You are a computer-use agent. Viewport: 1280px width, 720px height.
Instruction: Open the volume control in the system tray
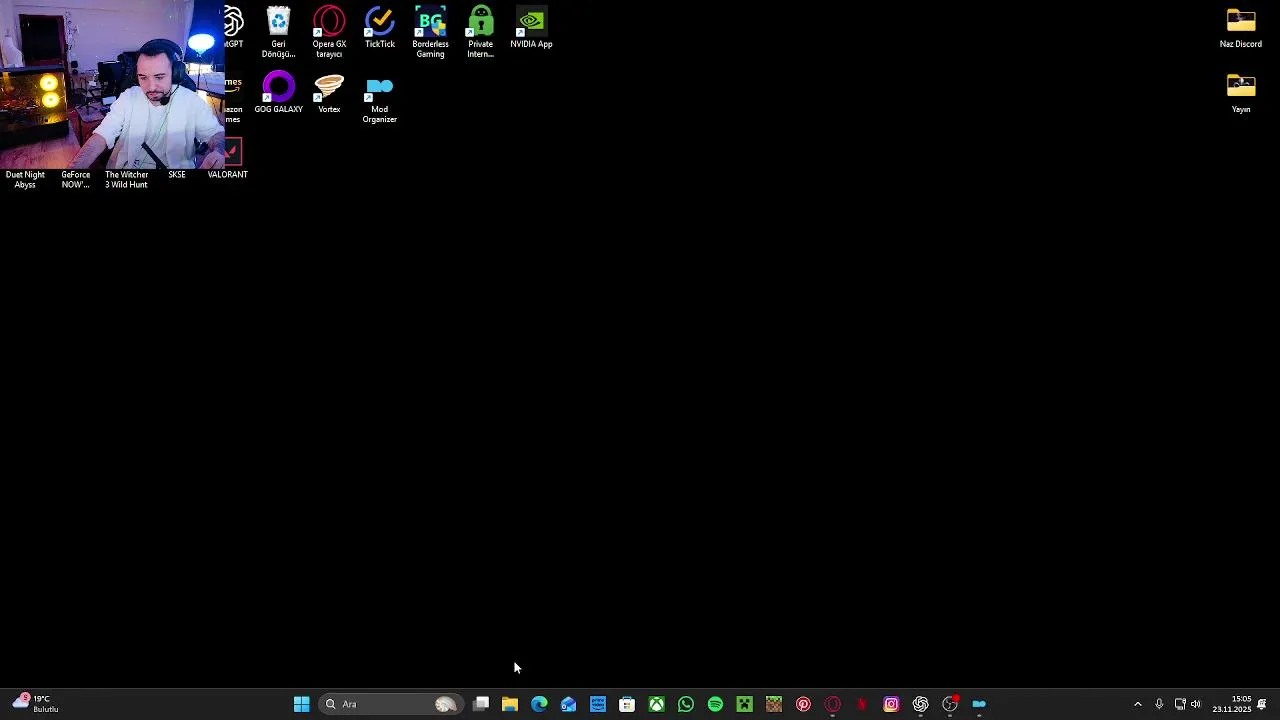[1195, 704]
